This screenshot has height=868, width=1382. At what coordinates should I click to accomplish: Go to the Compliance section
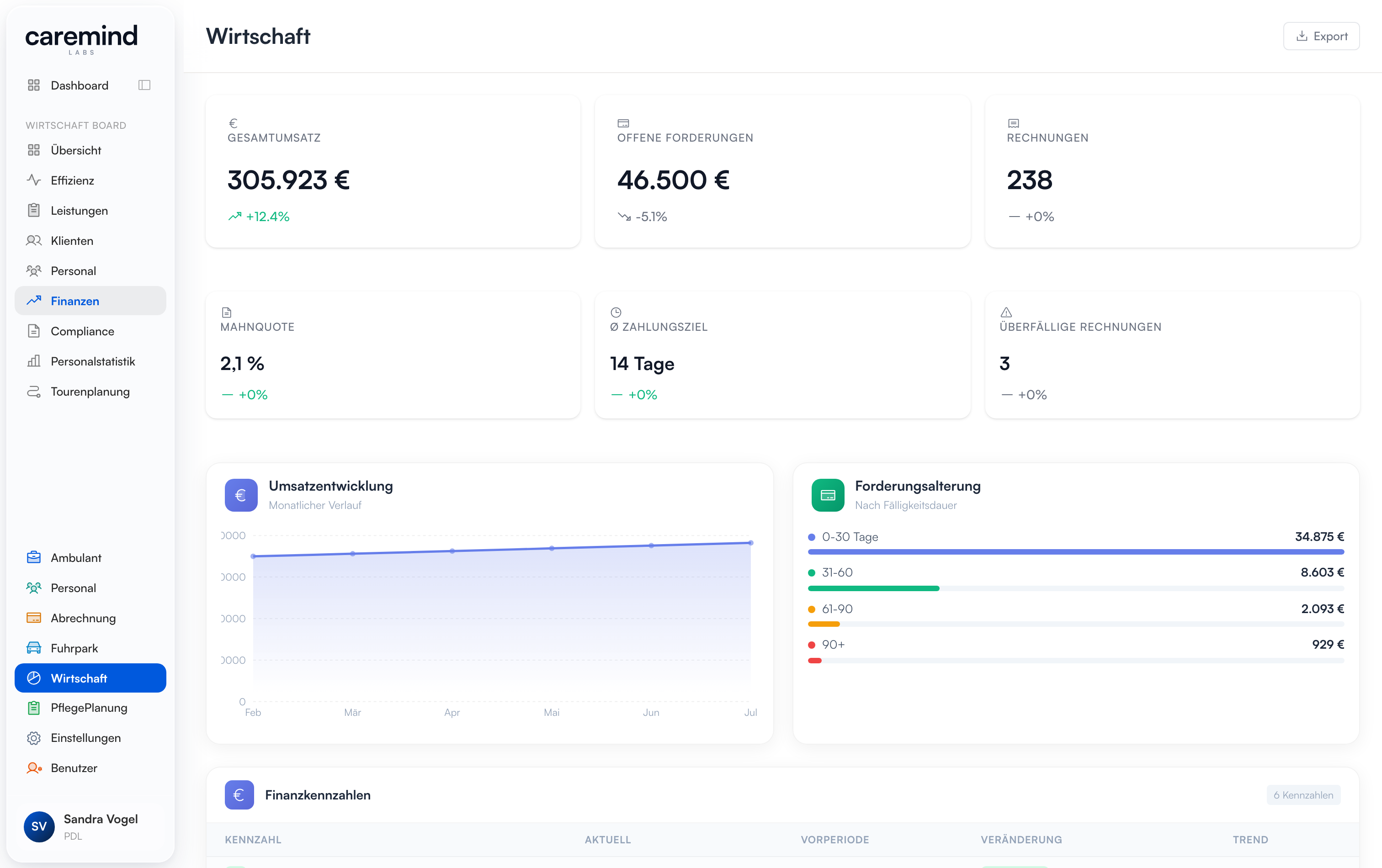click(90, 331)
